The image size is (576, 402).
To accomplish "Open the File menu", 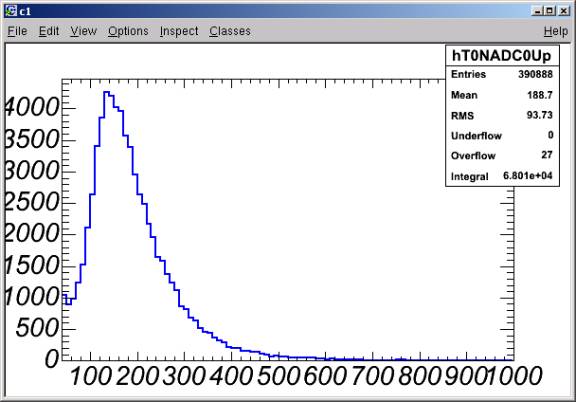I will coord(17,31).
